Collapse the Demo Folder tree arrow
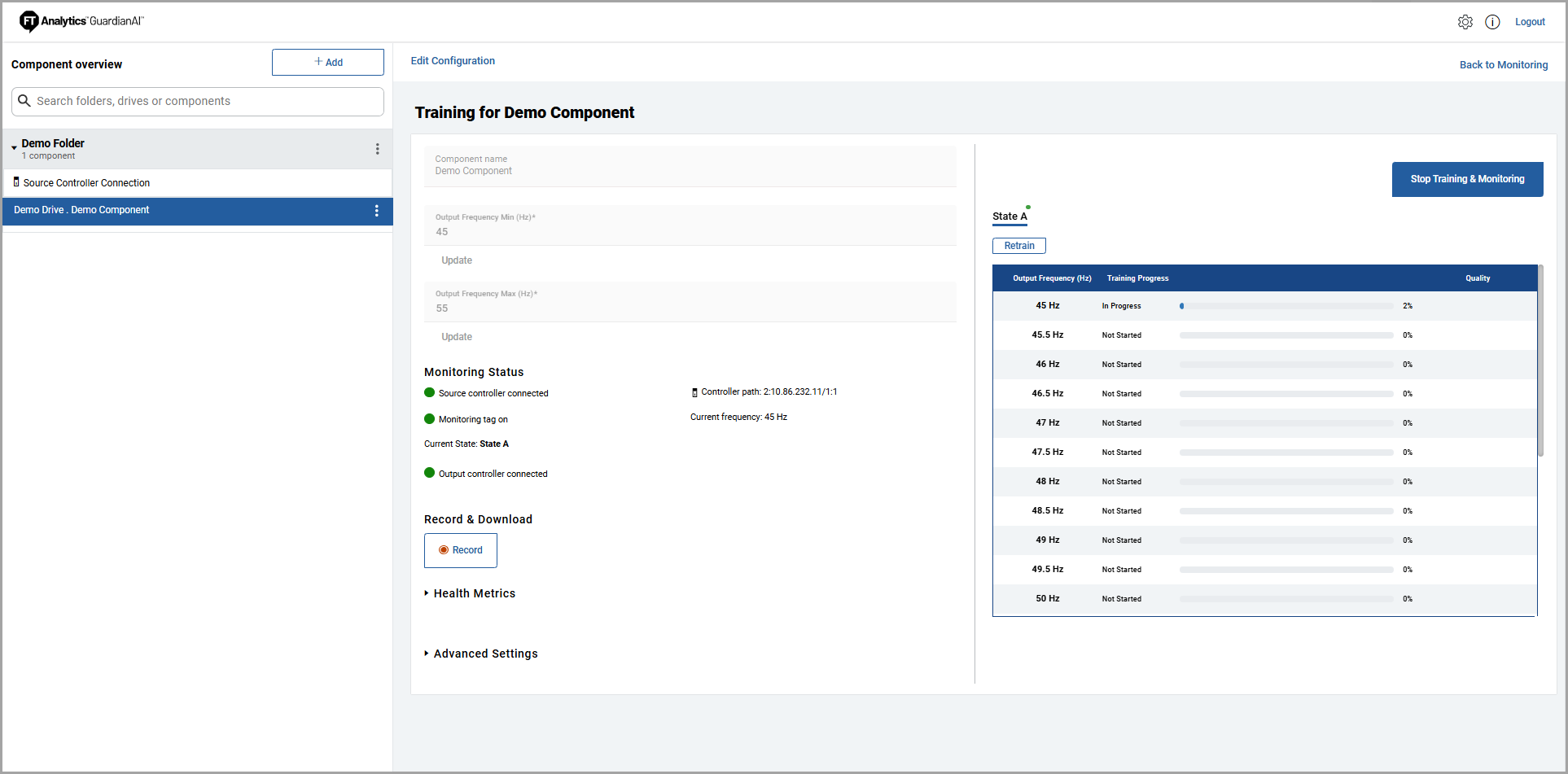1568x774 pixels. (14, 147)
